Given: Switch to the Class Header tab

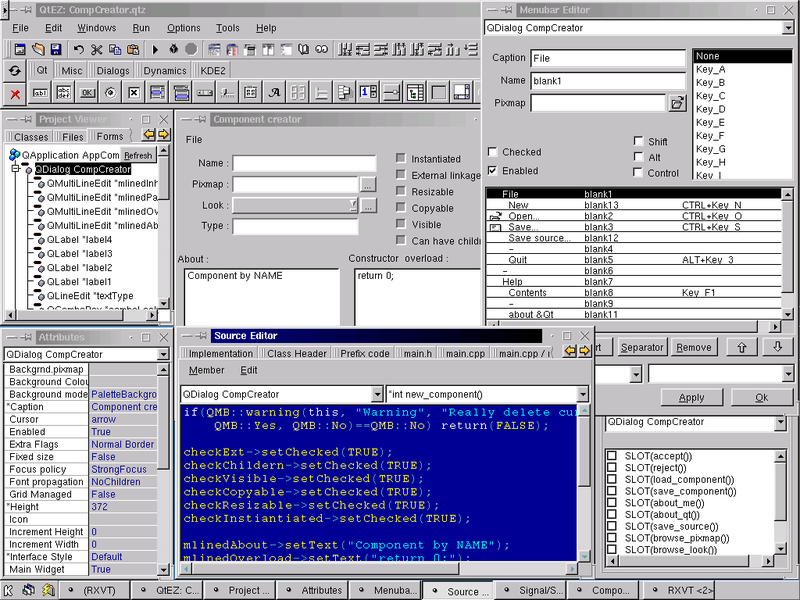Looking at the screenshot, I should point(296,353).
